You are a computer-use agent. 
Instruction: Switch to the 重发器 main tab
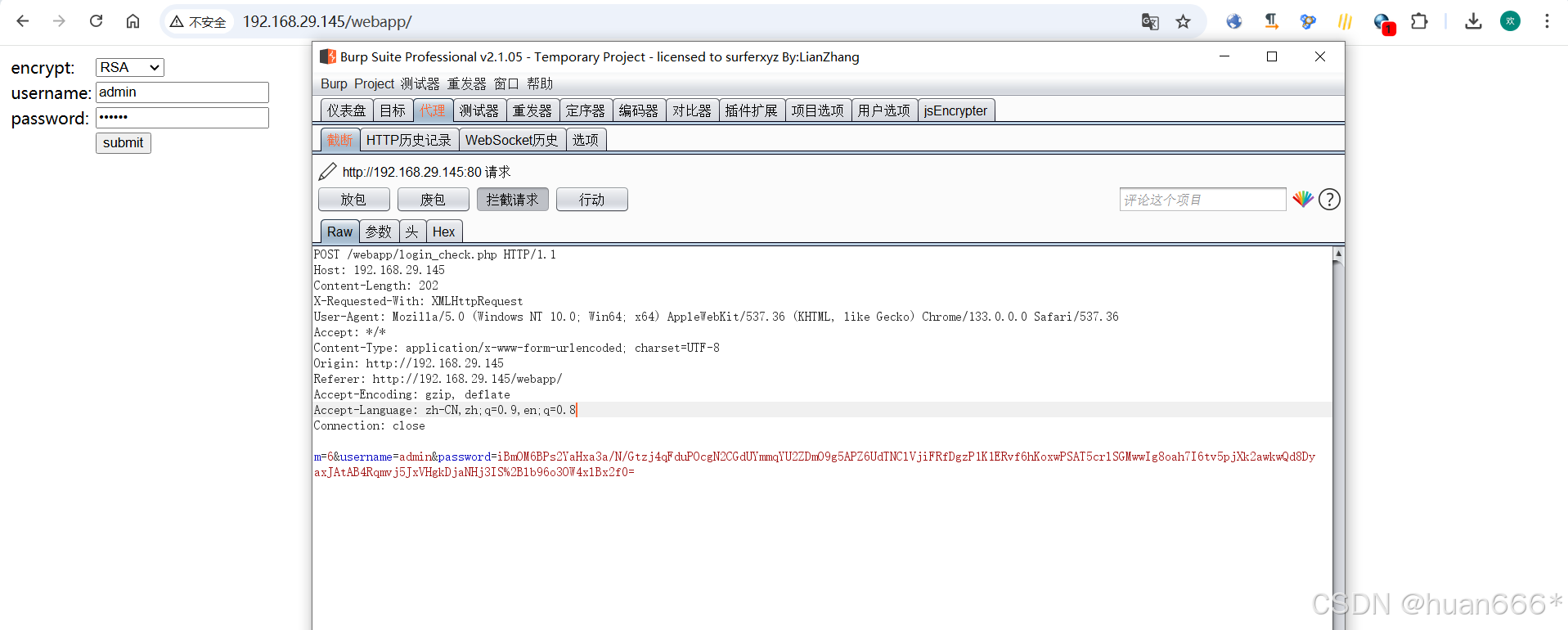532,110
